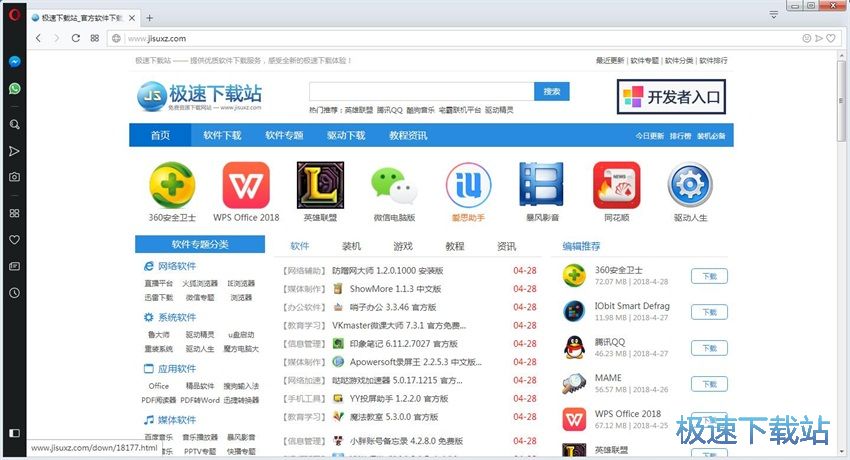
Task: Download IObit Smart Defrag
Action: click(709, 312)
